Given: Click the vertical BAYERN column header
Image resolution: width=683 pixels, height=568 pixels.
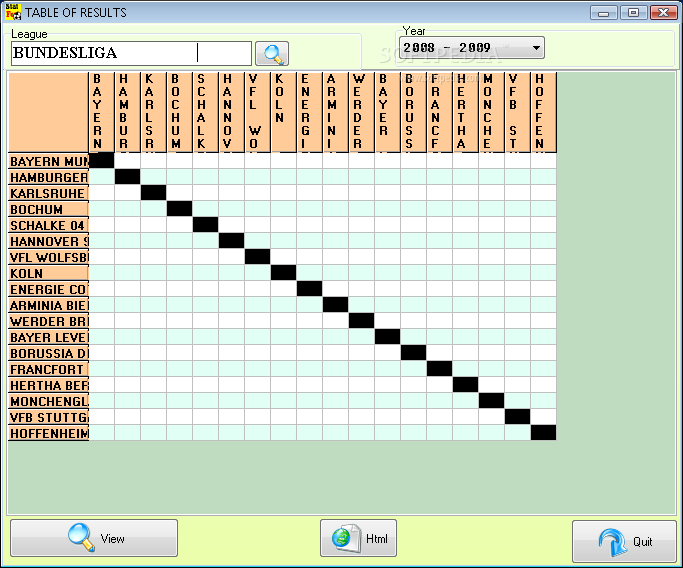Looking at the screenshot, I should pyautogui.click(x=101, y=112).
